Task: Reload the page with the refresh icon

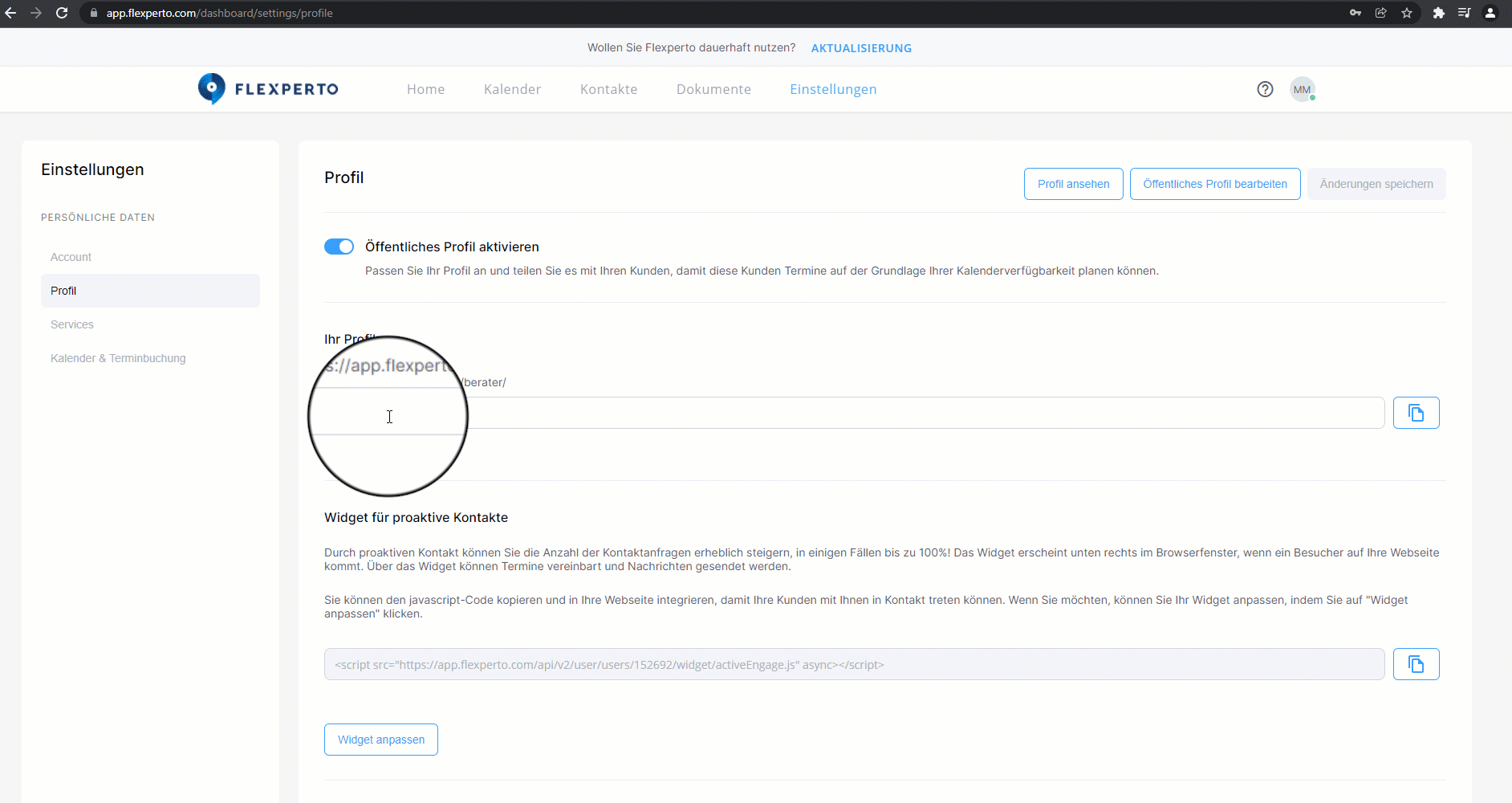Action: (62, 13)
